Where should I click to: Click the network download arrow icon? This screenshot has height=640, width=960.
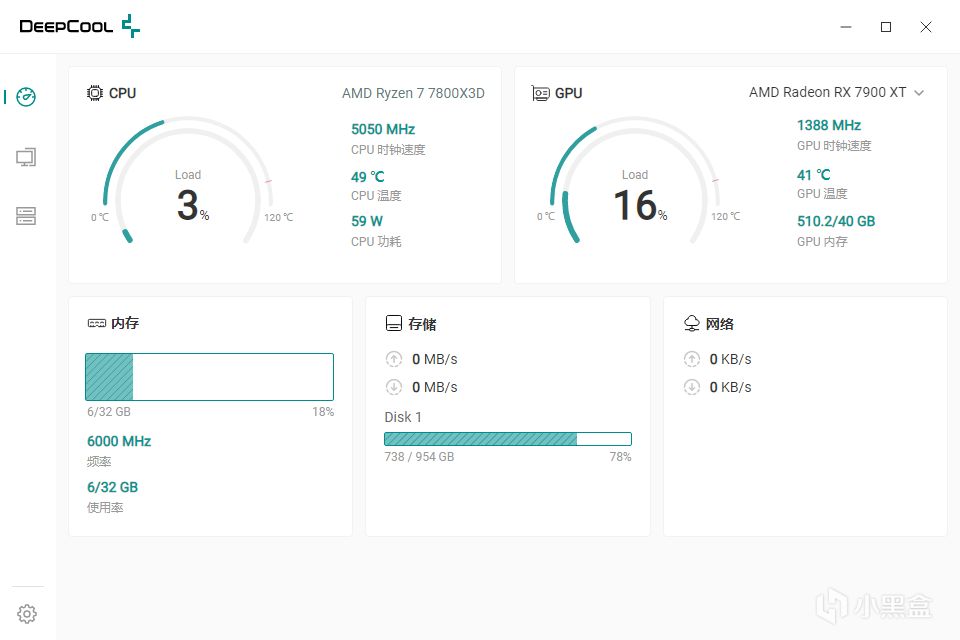click(x=692, y=387)
